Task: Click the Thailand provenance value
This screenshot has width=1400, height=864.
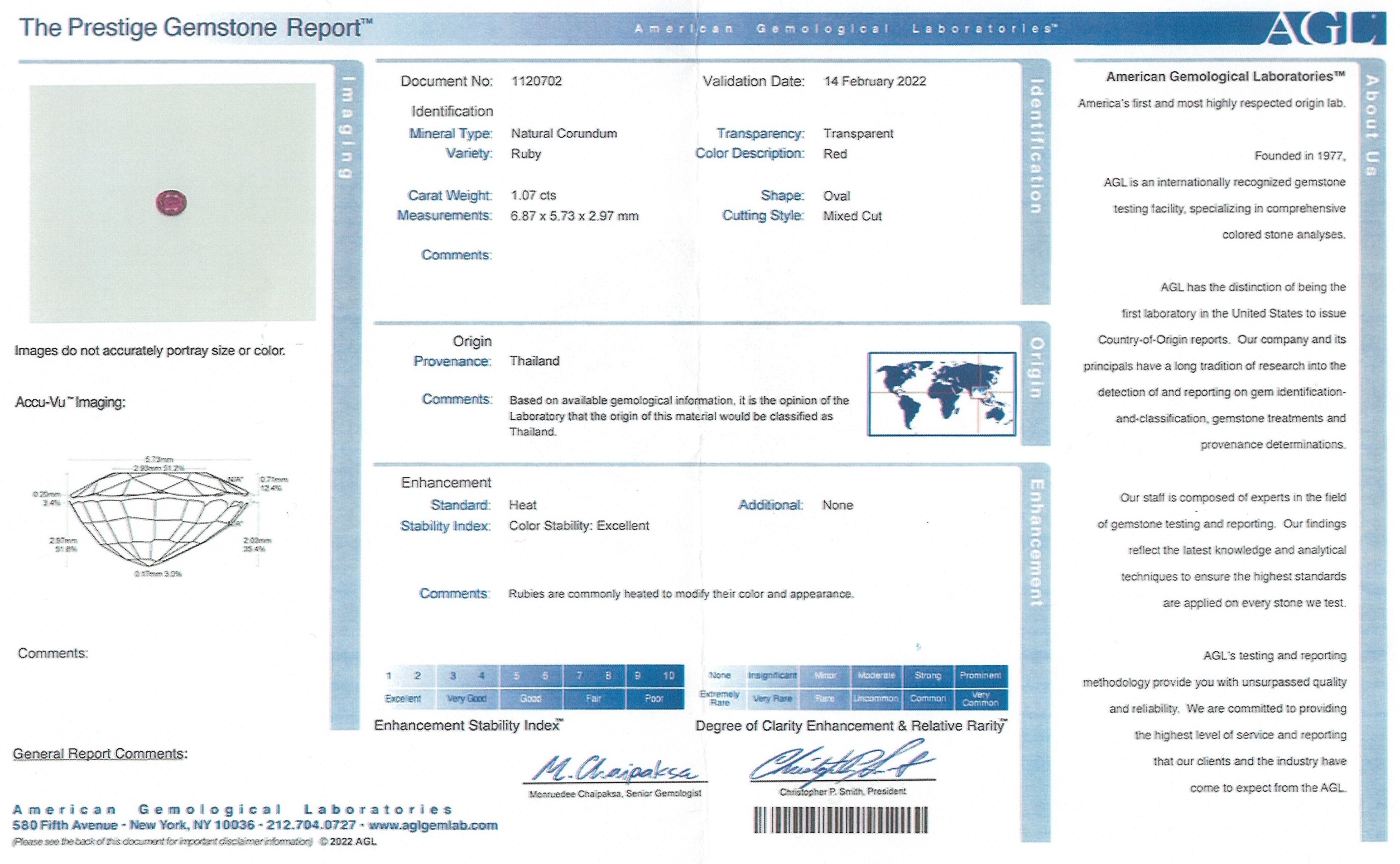Action: pyautogui.click(x=534, y=361)
